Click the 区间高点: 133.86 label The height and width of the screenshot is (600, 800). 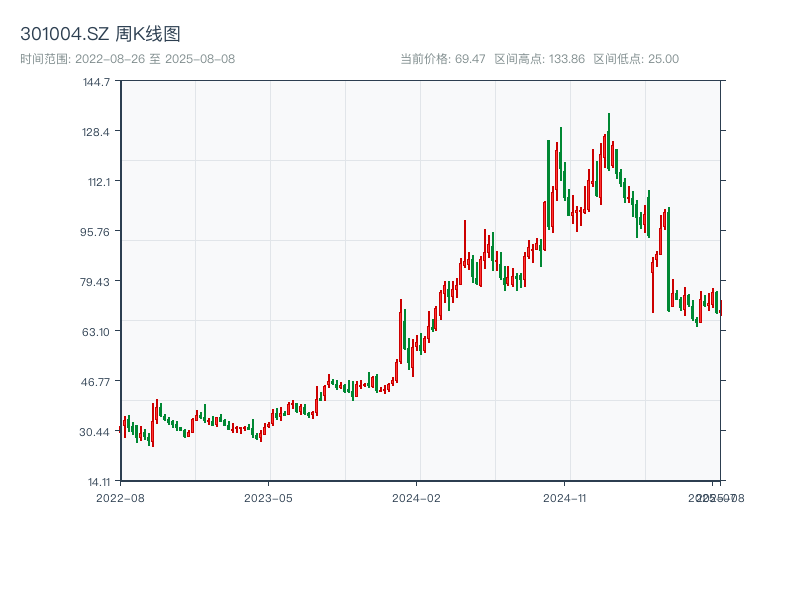point(540,59)
